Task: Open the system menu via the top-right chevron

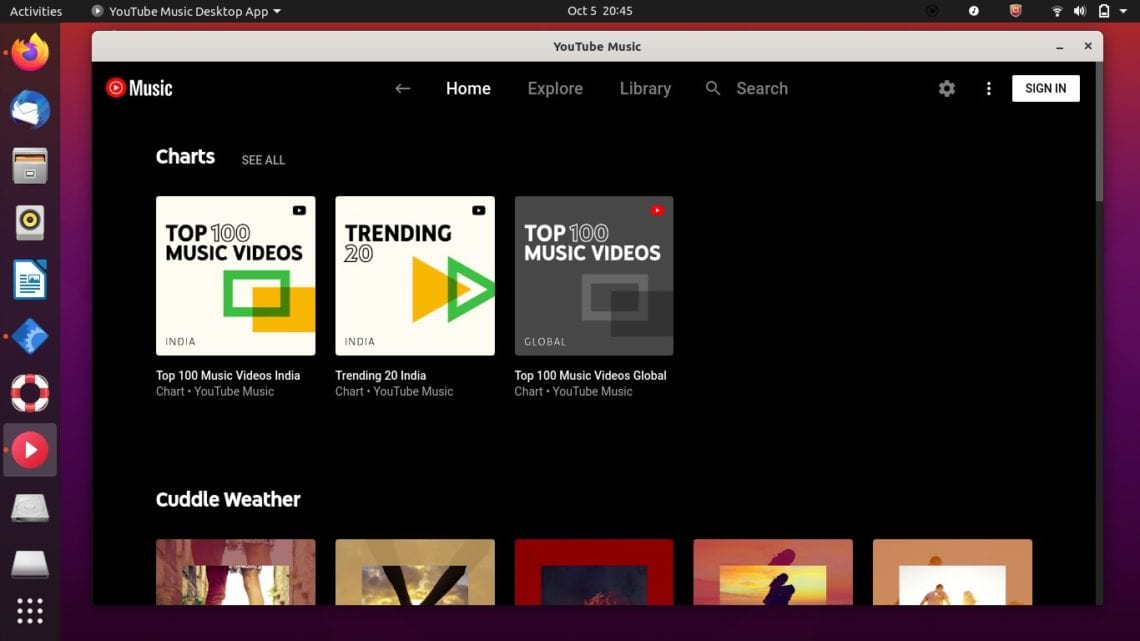Action: 1124,11
